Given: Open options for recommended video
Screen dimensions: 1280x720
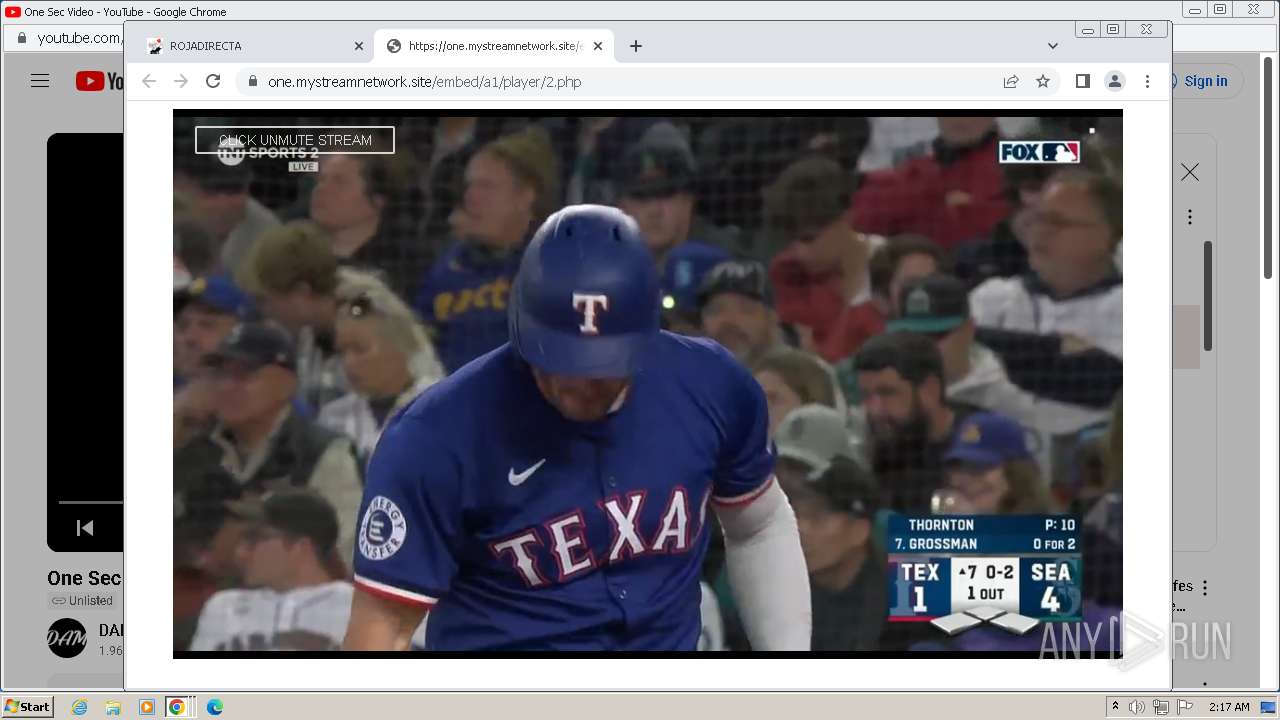Looking at the screenshot, I should click(1205, 588).
